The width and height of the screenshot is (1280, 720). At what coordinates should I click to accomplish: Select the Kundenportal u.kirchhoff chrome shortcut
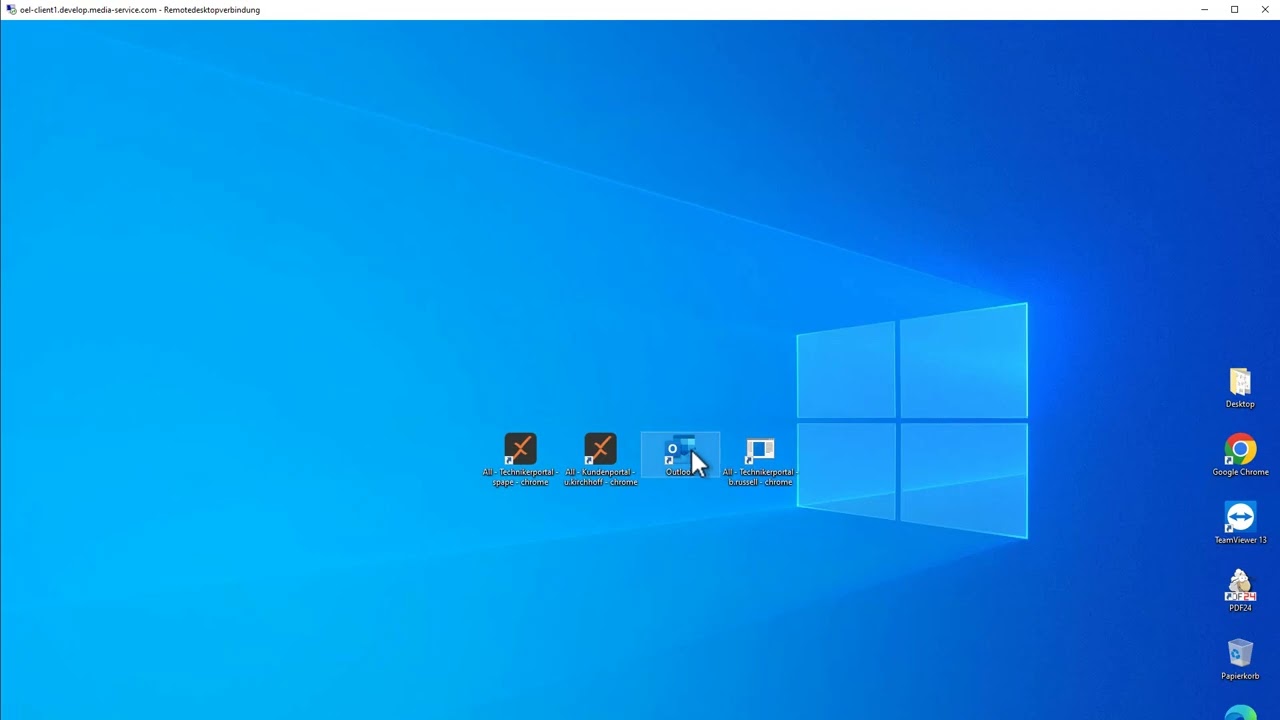pyautogui.click(x=600, y=460)
